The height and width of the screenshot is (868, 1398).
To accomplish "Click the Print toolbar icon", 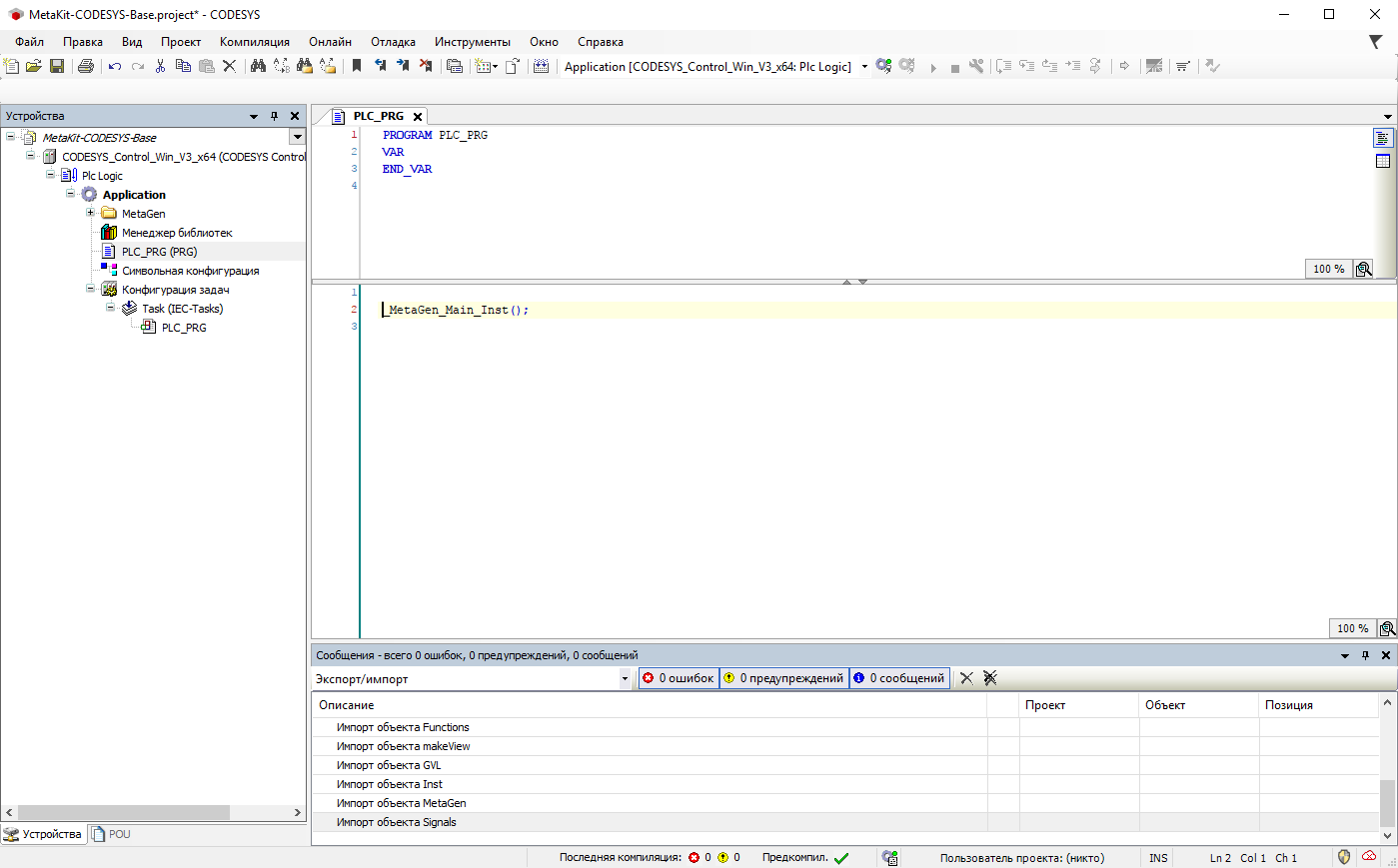I will [86, 66].
